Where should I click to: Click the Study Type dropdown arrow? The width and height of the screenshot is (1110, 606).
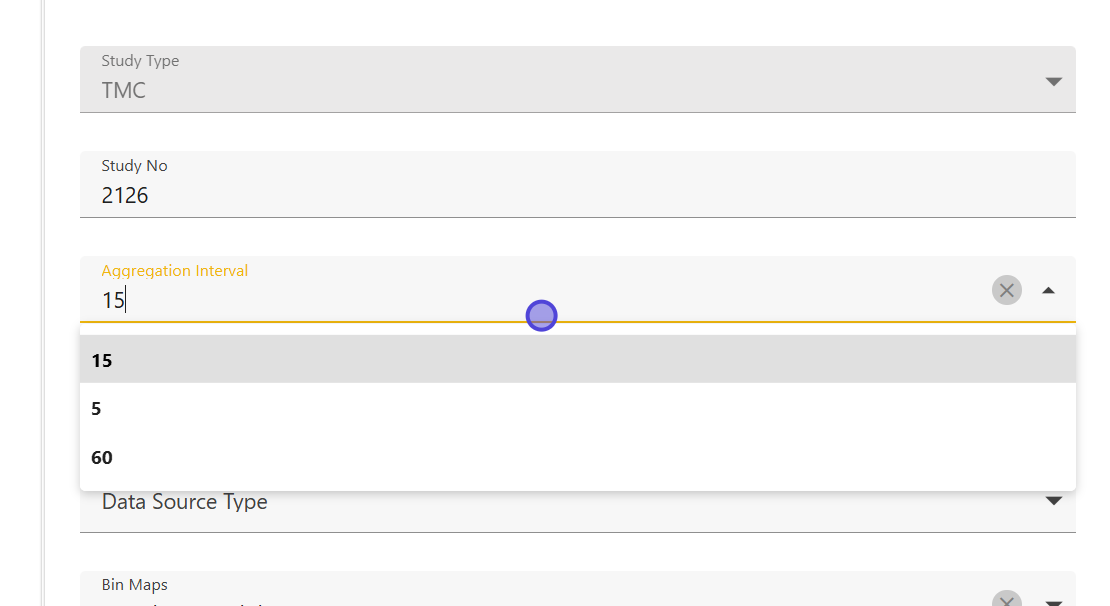(x=1053, y=81)
